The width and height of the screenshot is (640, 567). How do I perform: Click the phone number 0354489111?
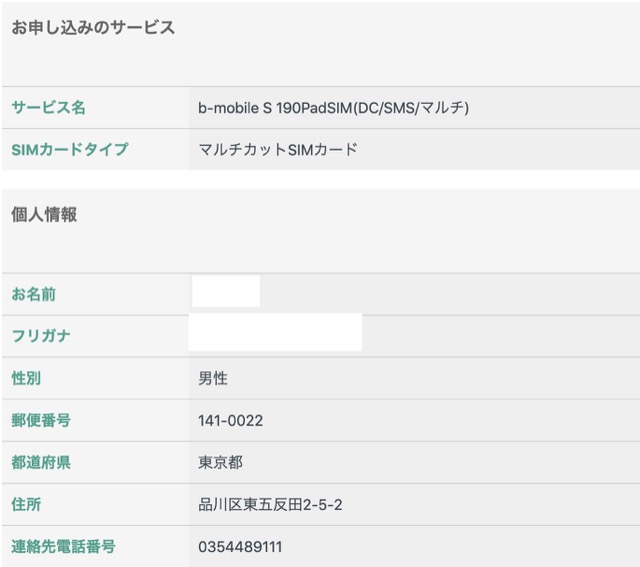tap(239, 547)
